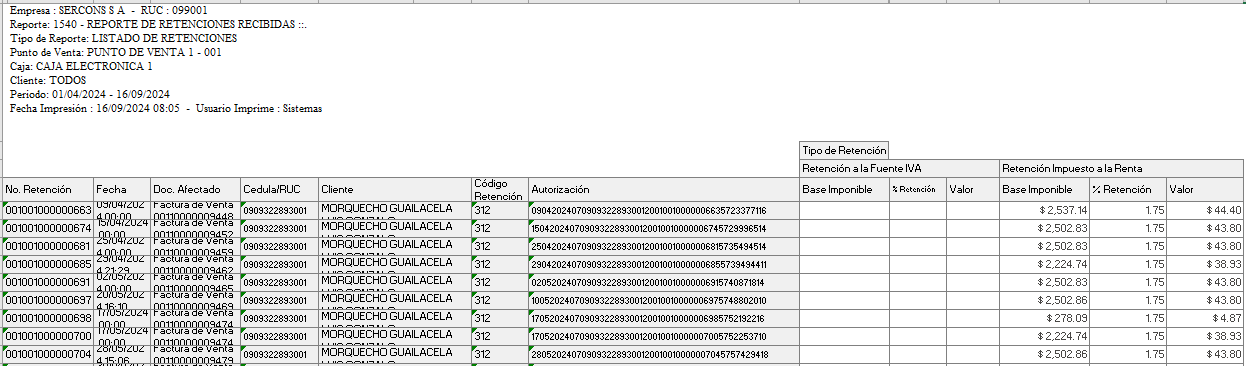The height and width of the screenshot is (366, 1246).
Task: Select base imponible cell $ 278.09
Action: [1044, 318]
